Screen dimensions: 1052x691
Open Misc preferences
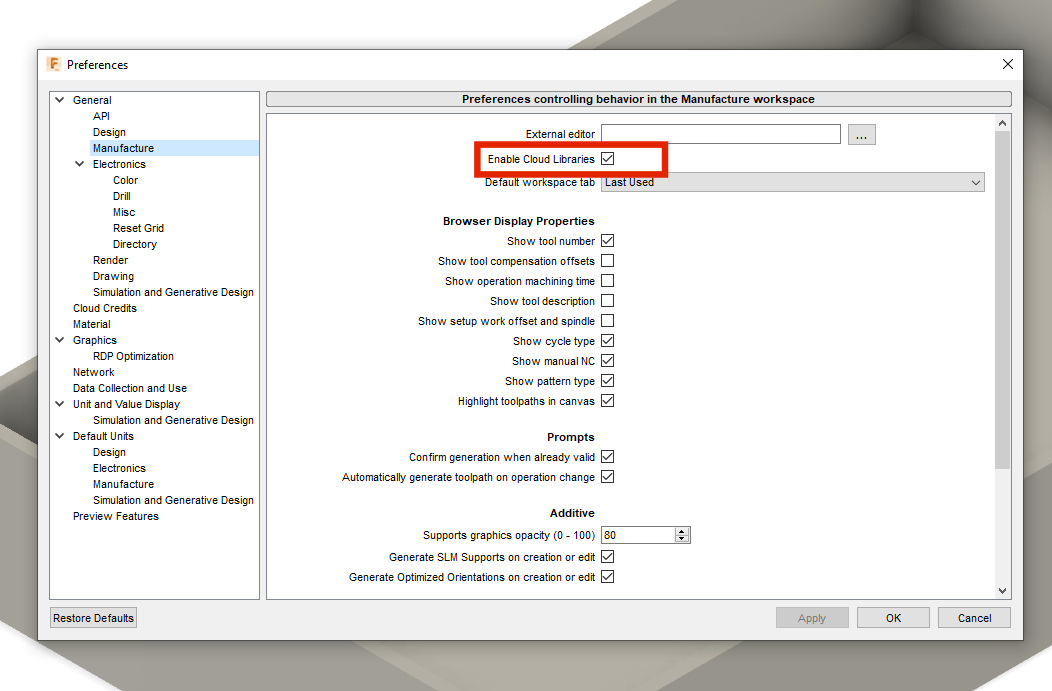[x=124, y=212]
